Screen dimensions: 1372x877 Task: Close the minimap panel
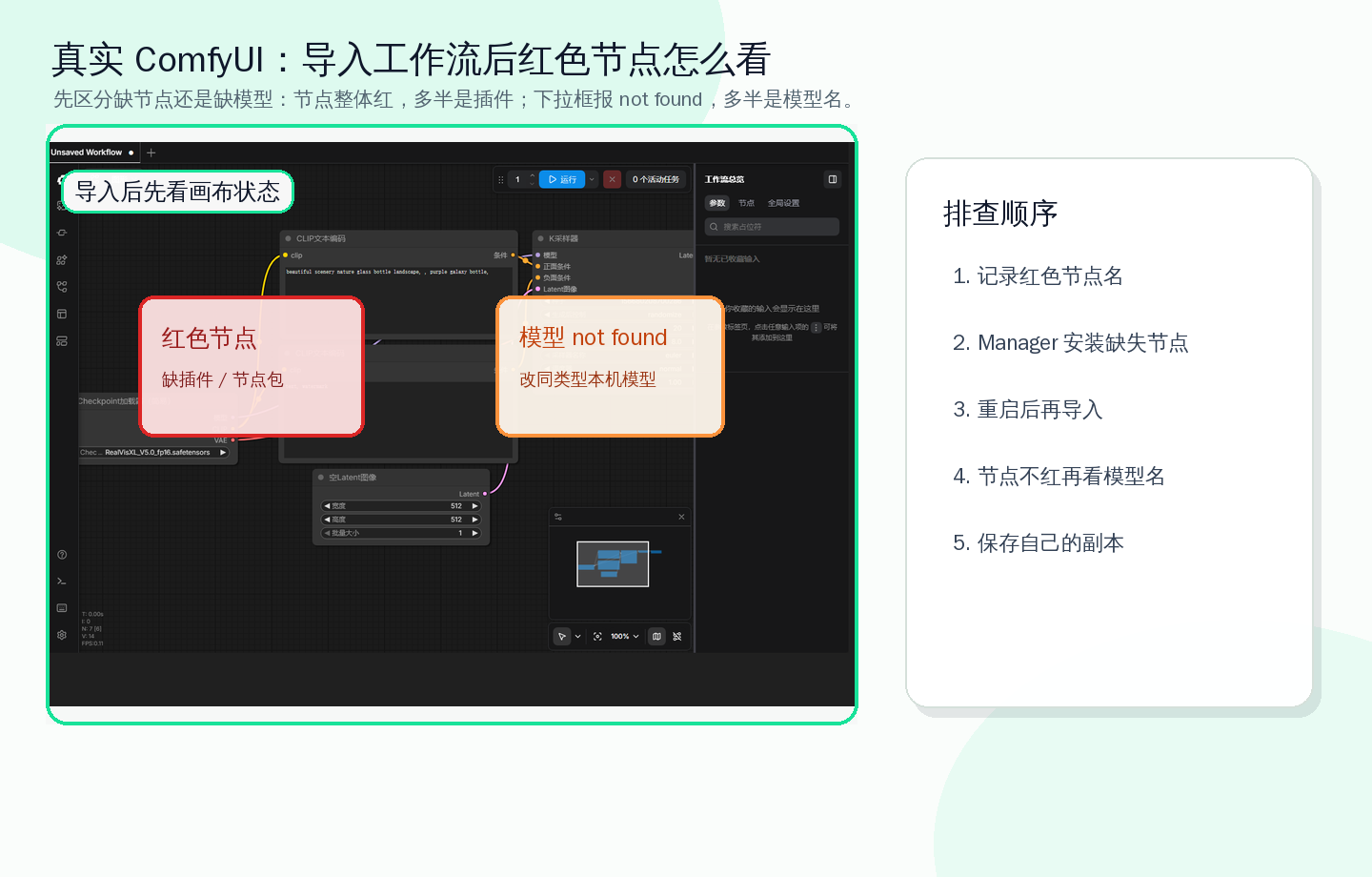(x=681, y=517)
